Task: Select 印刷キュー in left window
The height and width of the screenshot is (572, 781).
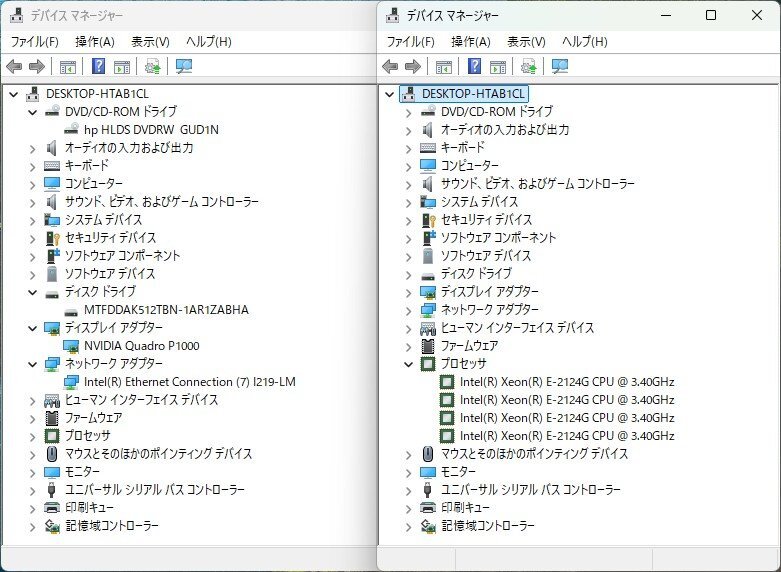Action: [x=90, y=508]
